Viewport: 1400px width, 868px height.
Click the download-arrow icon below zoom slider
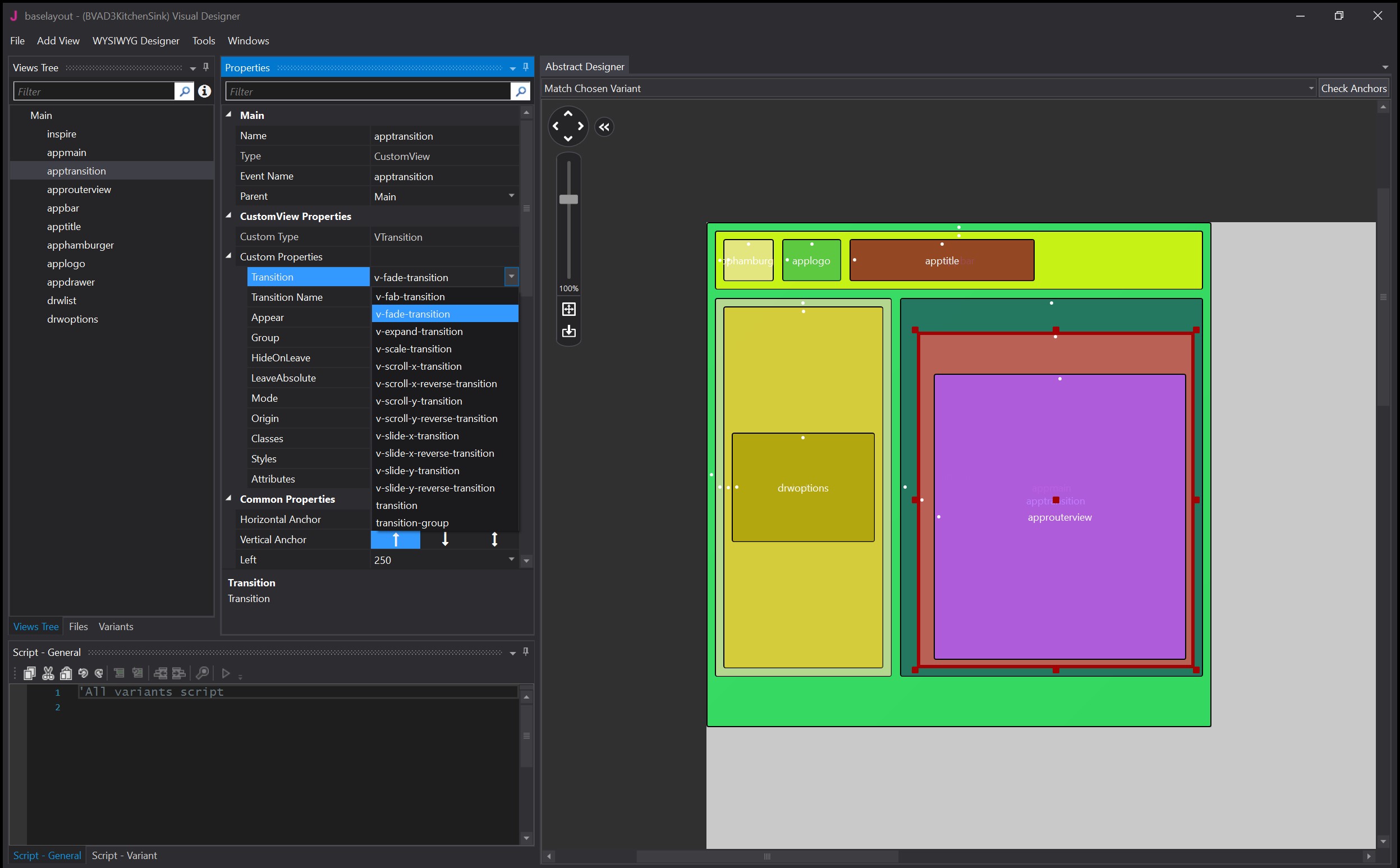pos(568,331)
